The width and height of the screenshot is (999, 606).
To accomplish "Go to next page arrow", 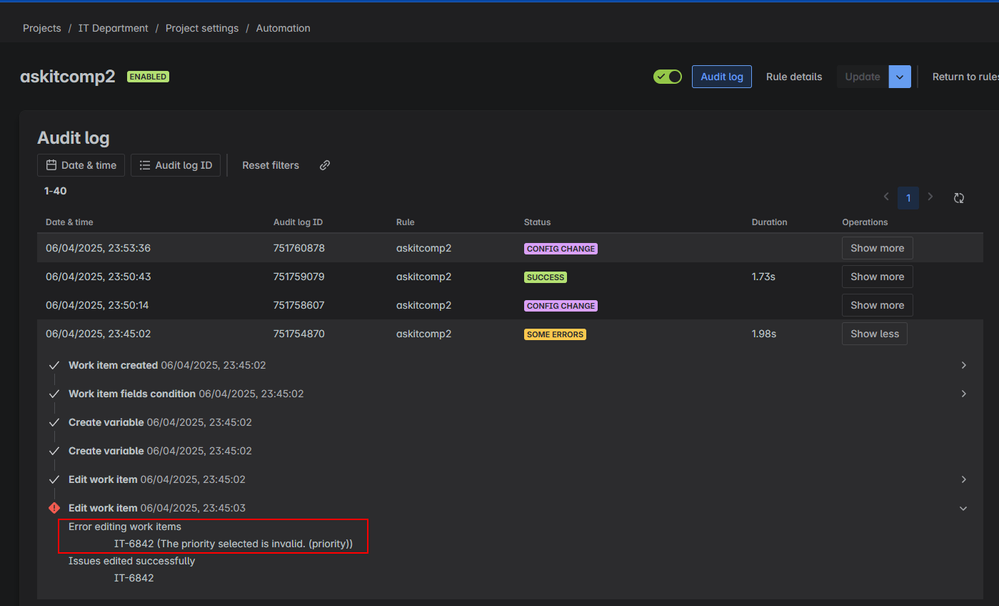I will pos(930,197).
